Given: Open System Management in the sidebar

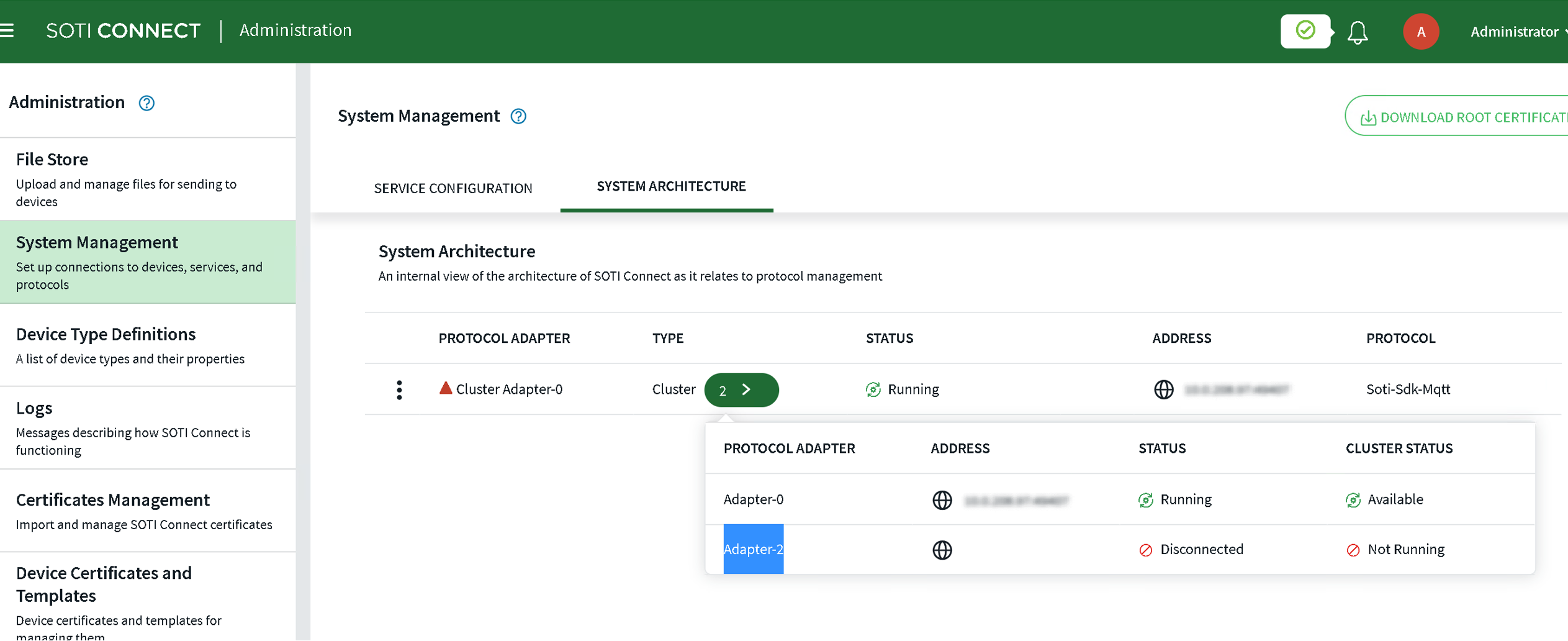Looking at the screenshot, I should (x=148, y=262).
